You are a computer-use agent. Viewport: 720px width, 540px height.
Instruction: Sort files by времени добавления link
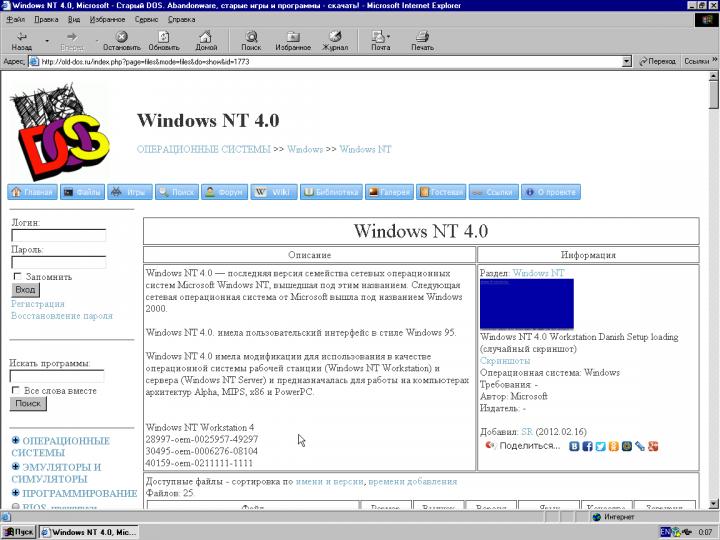pos(413,481)
